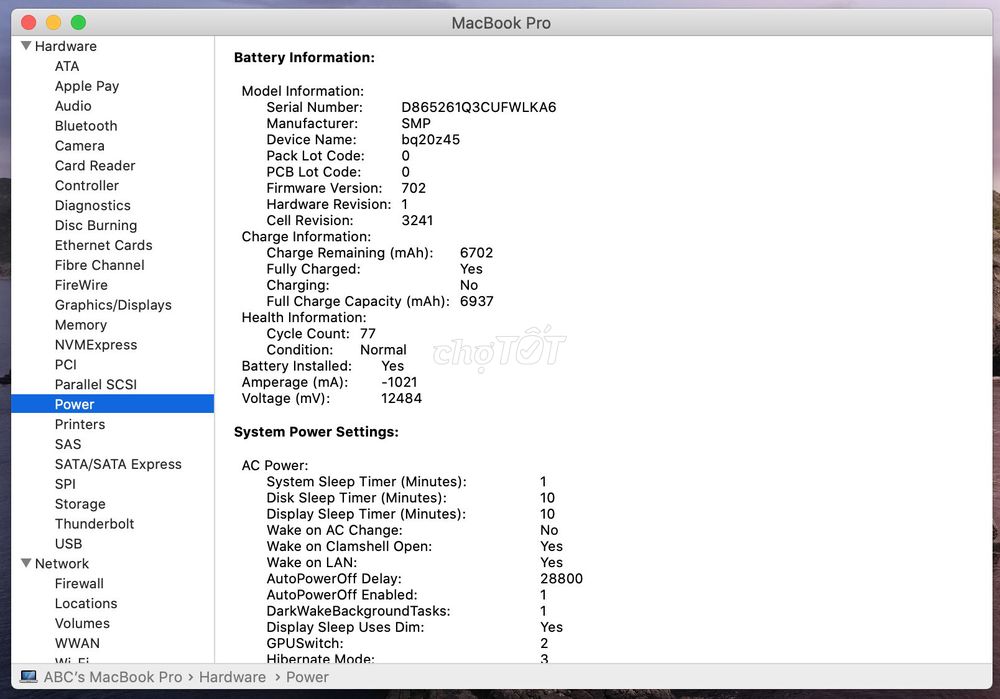
Task: Select SAS in the sidebar
Action: pyautogui.click(x=68, y=444)
